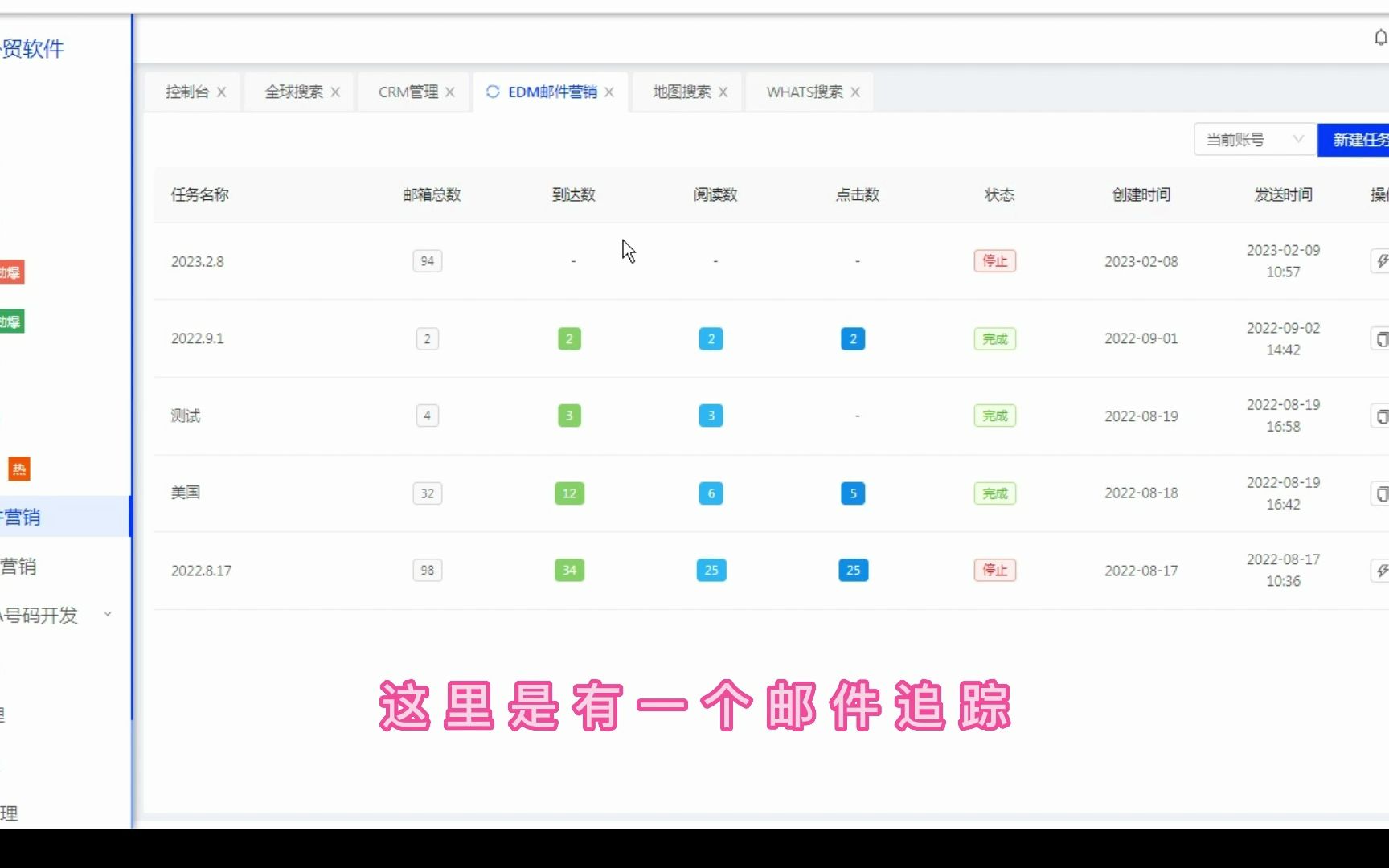The width and height of the screenshot is (1389, 868).
Task: Select the highlighted 营销 sidebar item
Action: point(64,517)
